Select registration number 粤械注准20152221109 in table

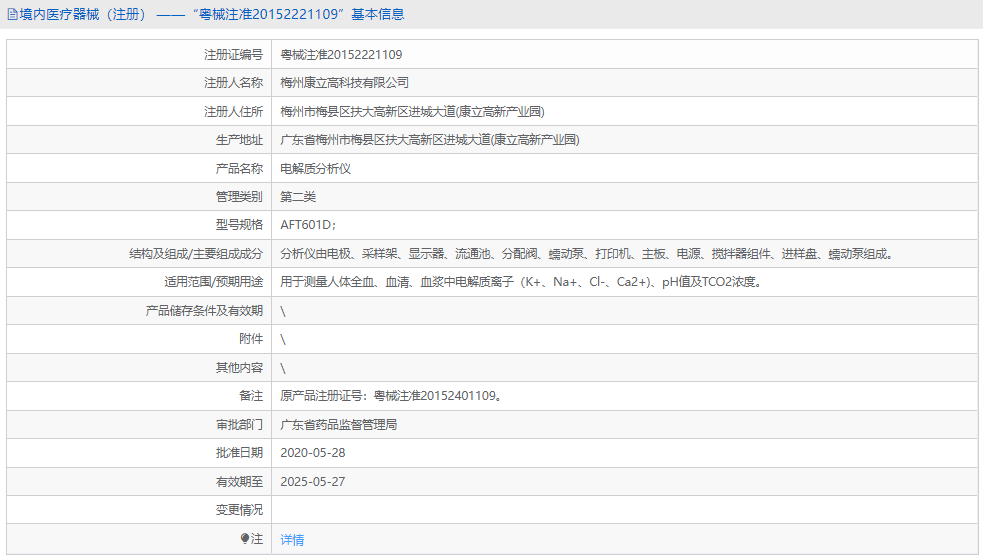tap(341, 55)
